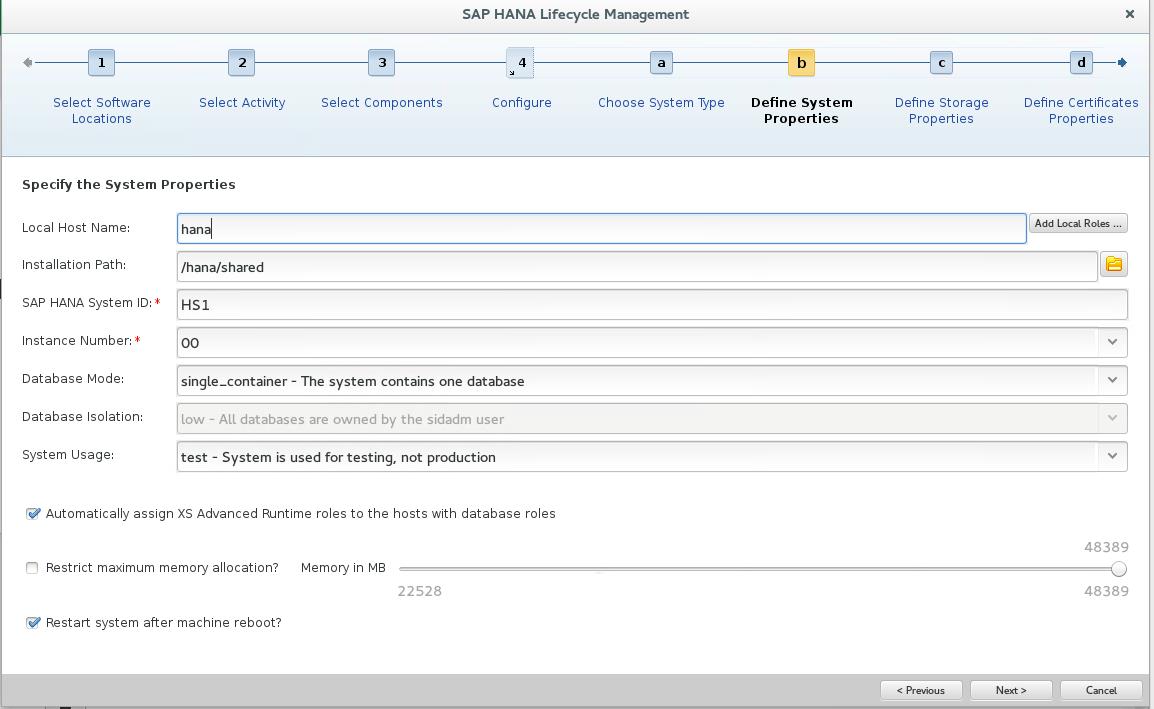This screenshot has width=1154, height=709.
Task: Select the step 2 Select Activity icon
Action: [241, 62]
